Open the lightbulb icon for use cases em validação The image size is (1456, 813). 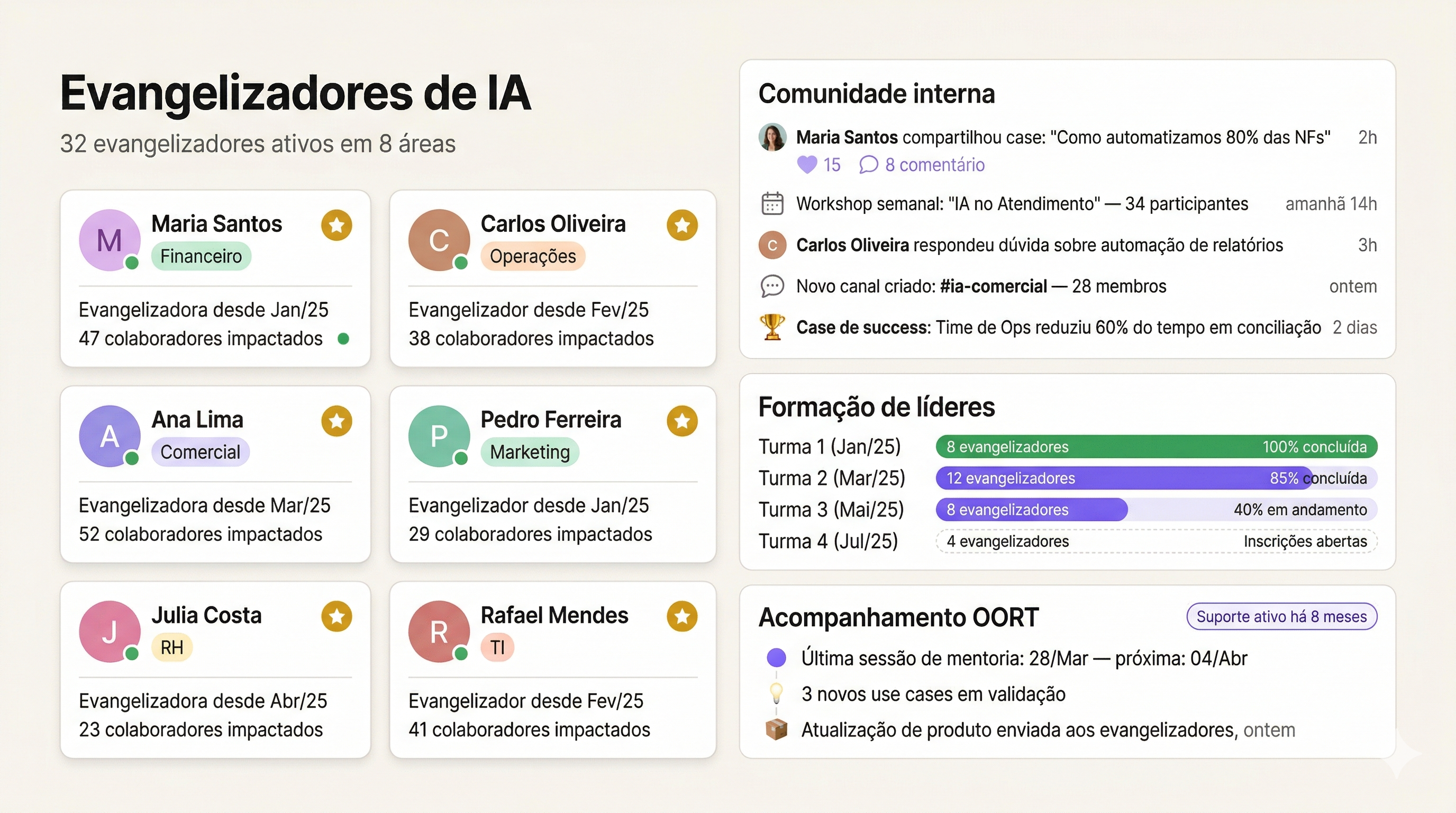coord(777,694)
